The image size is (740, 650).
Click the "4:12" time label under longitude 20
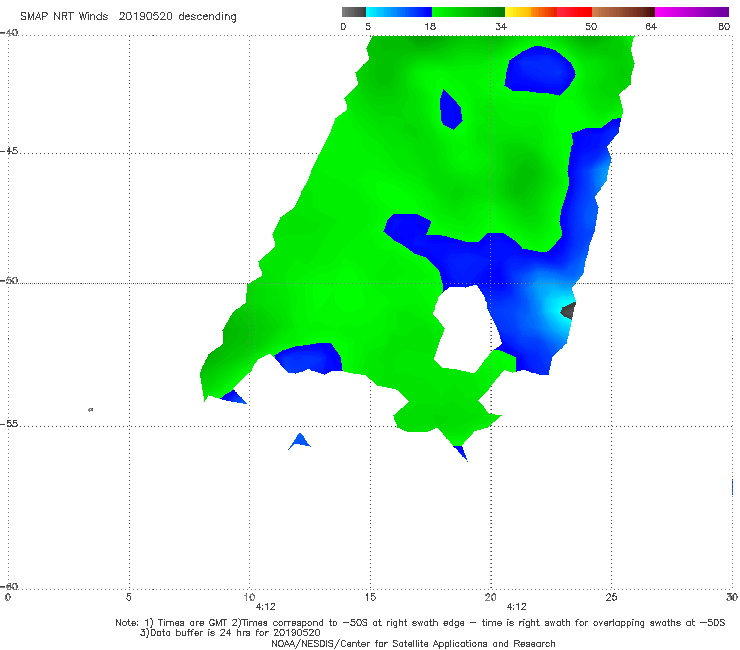coord(516,607)
